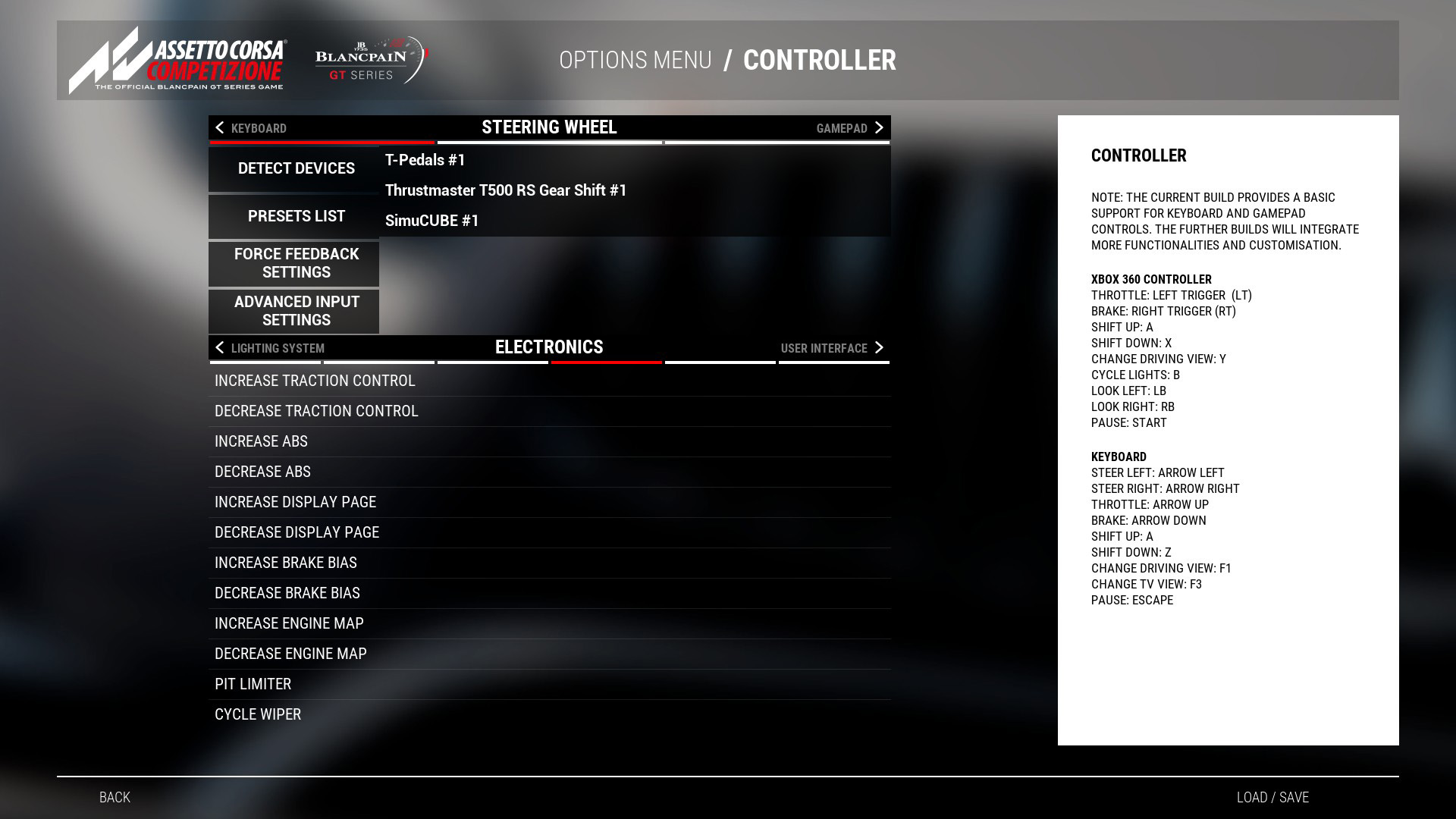Screen dimensions: 1456x819
Task: Select INCREASE TRACTION CONTROL binding
Action: [548, 380]
